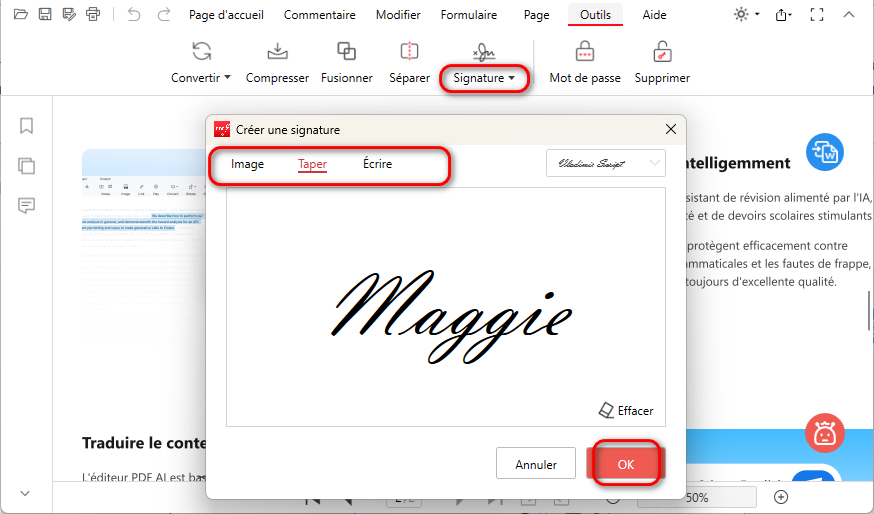Confirm signature with OK button
This screenshot has width=874, height=514.
coord(625,464)
